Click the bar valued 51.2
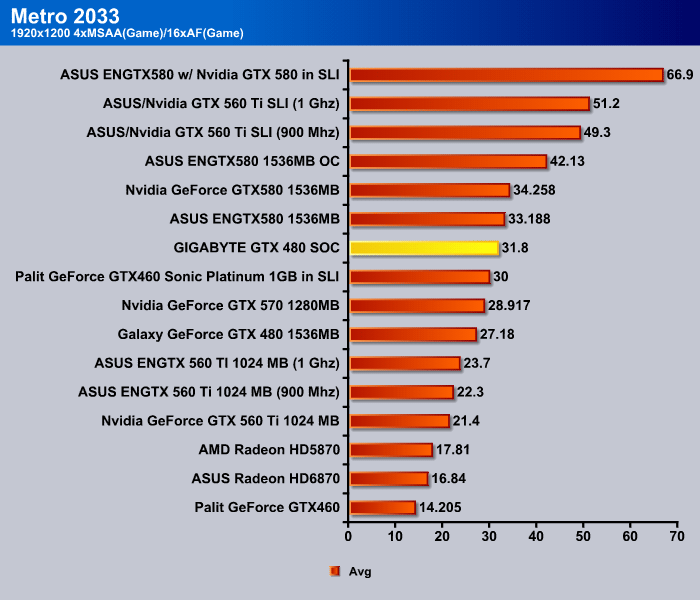 pyautogui.click(x=470, y=104)
